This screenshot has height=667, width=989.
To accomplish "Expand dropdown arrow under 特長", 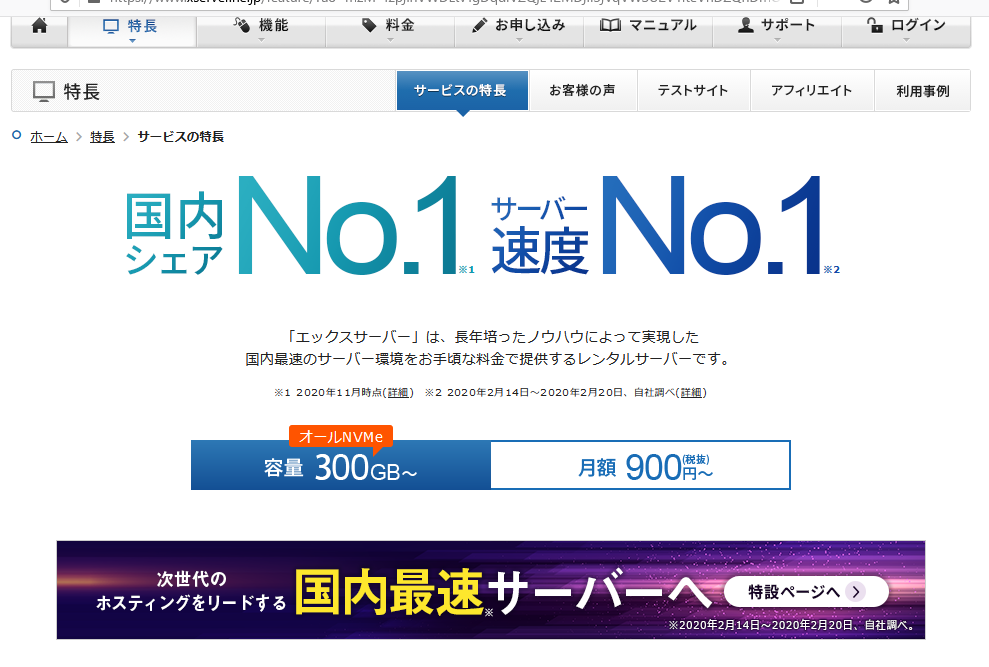I will click(x=132, y=41).
